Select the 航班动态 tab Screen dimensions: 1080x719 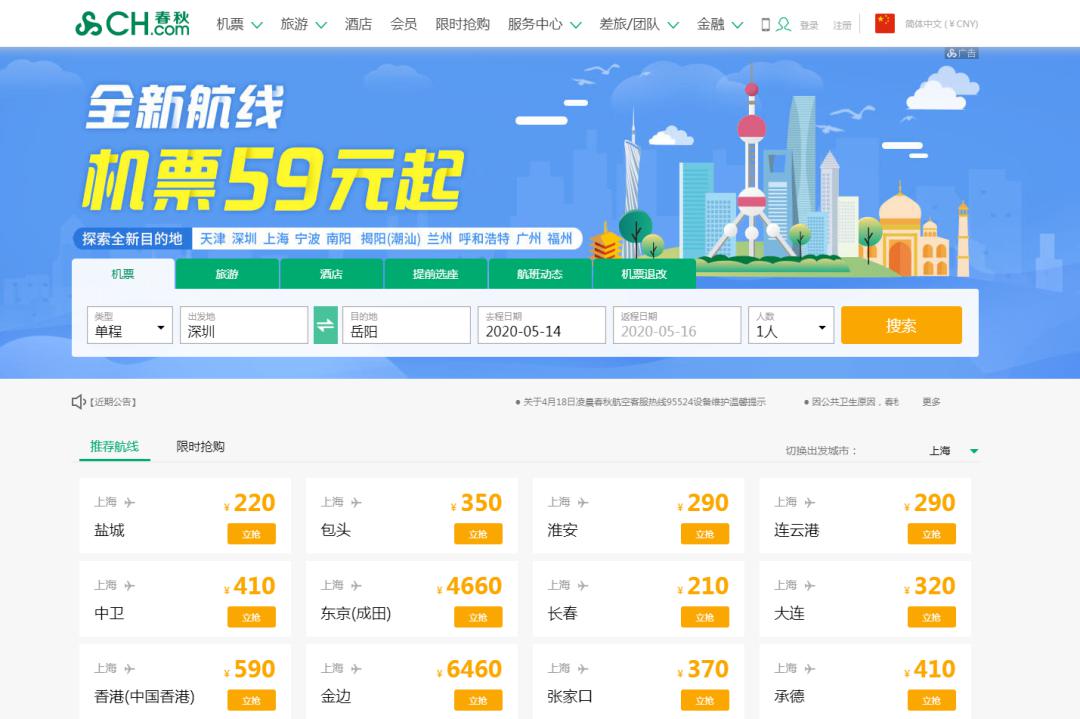point(540,274)
